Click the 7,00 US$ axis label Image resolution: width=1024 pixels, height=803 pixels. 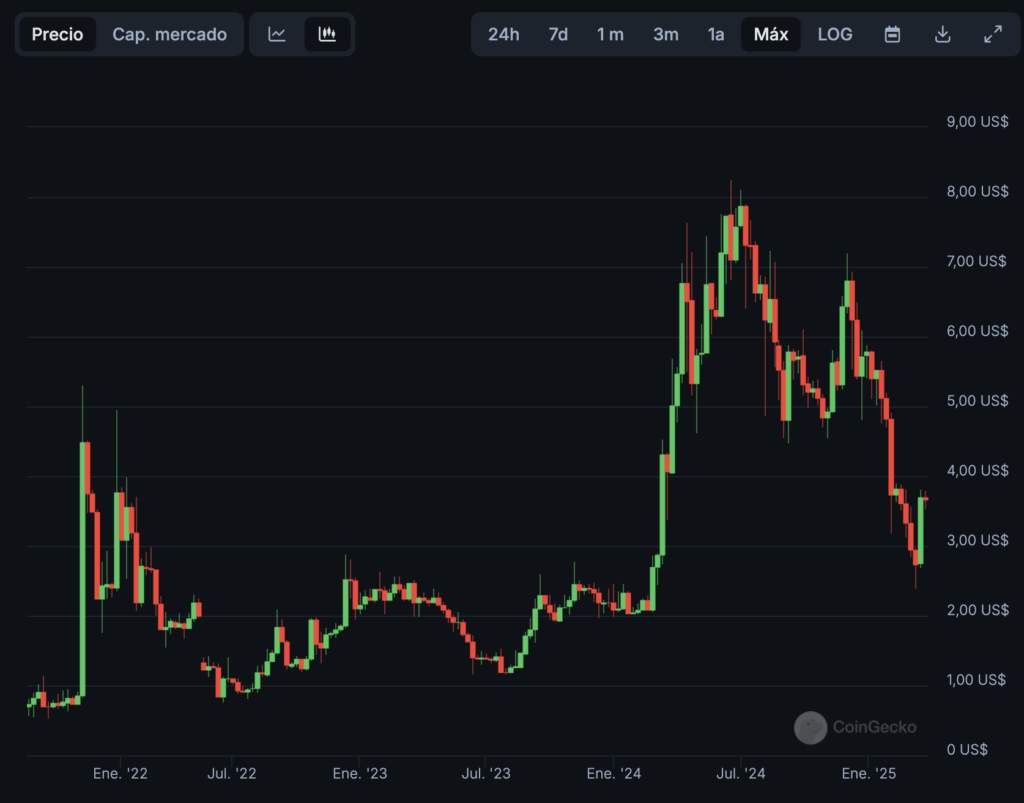[x=976, y=261]
